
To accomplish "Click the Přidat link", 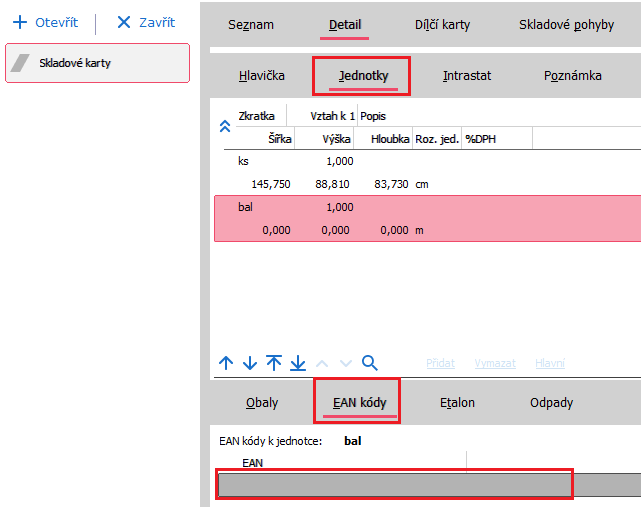I will (441, 364).
